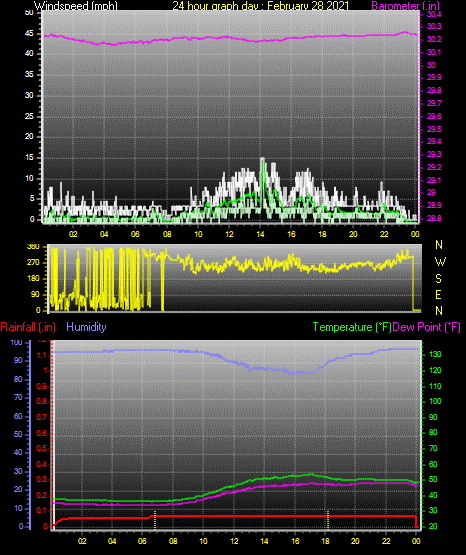Click the W compass label on direction chart
The height and width of the screenshot is (555, 466).
point(440,262)
